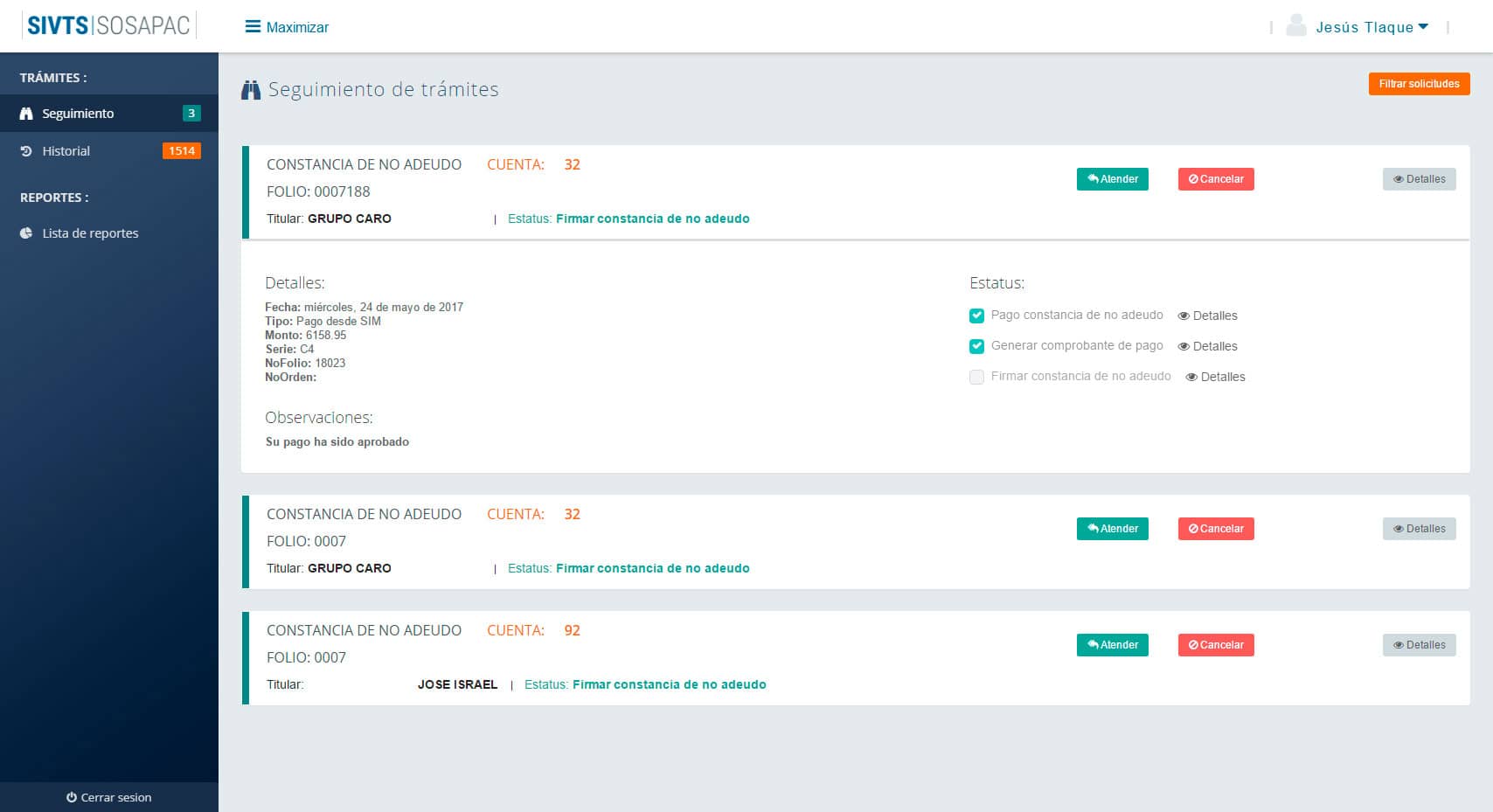View Detalles of Pago constancia step
Viewport: 1493px width, 812px height.
[x=1207, y=316]
